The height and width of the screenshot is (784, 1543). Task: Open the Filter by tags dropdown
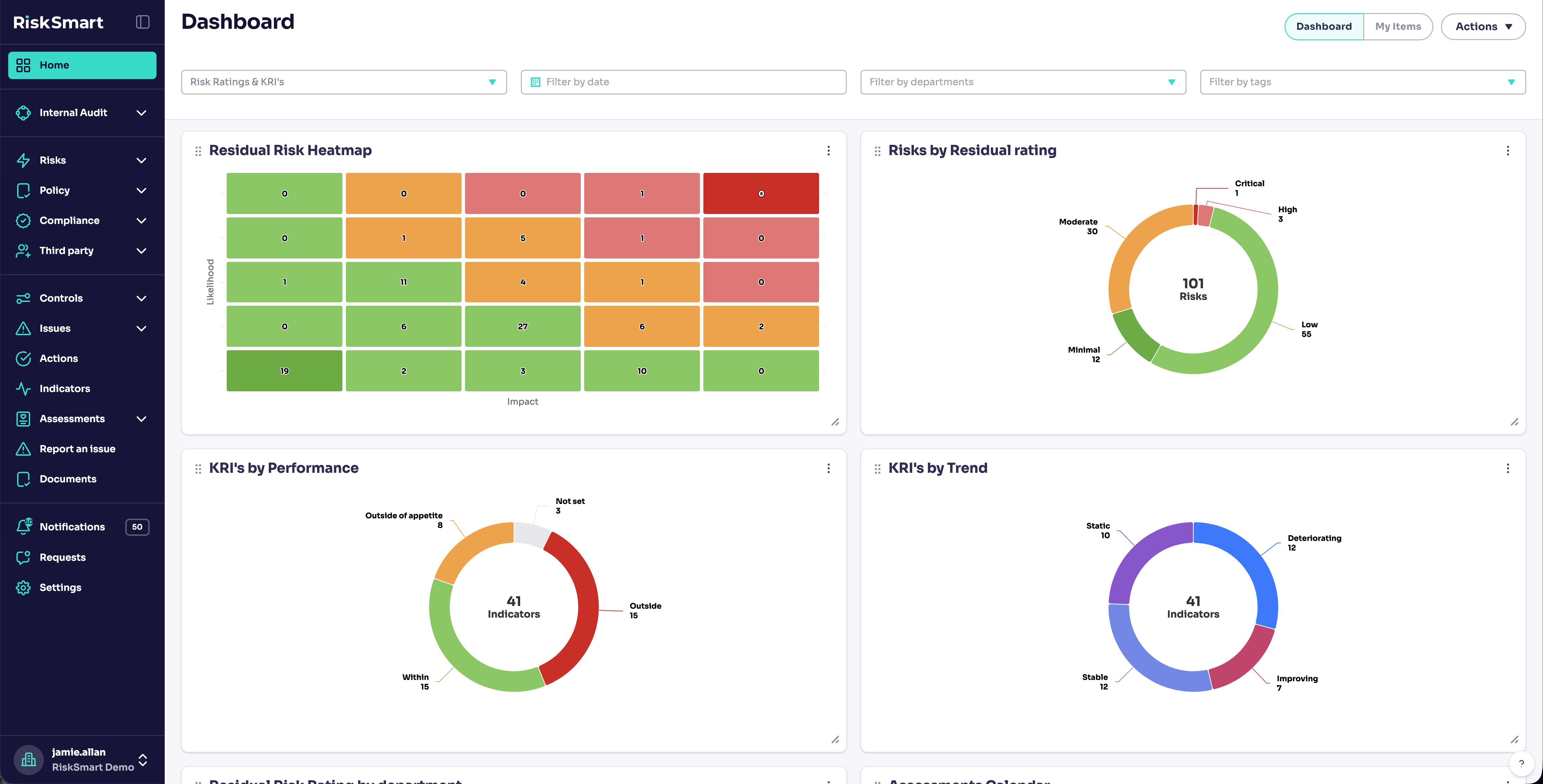tap(1363, 82)
